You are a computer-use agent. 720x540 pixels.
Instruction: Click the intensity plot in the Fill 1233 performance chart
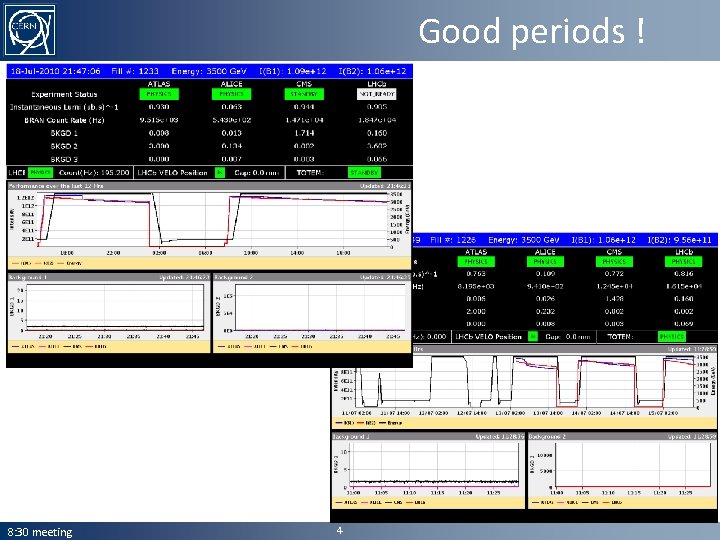click(213, 220)
